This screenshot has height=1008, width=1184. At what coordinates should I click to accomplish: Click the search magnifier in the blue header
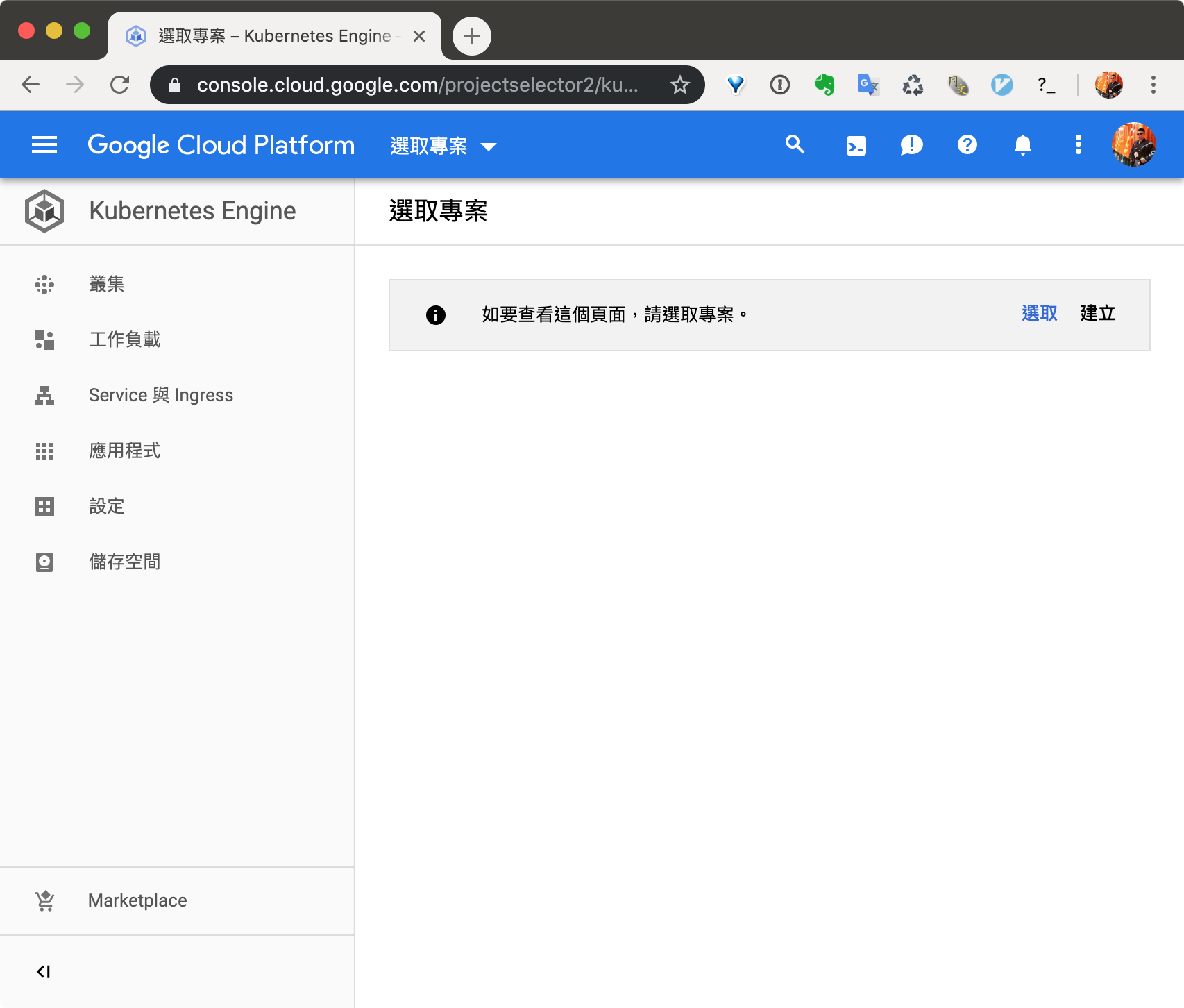point(795,145)
